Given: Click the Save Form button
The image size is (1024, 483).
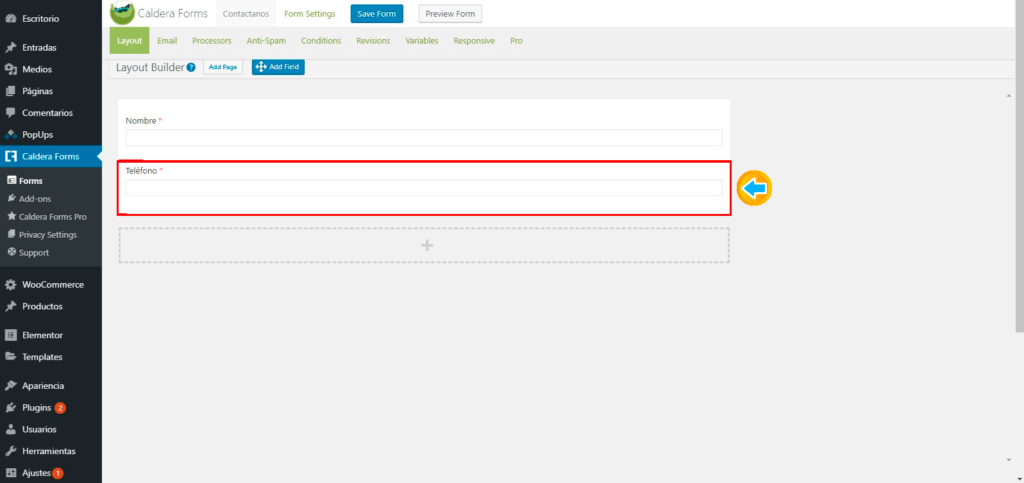Looking at the screenshot, I should pyautogui.click(x=376, y=14).
